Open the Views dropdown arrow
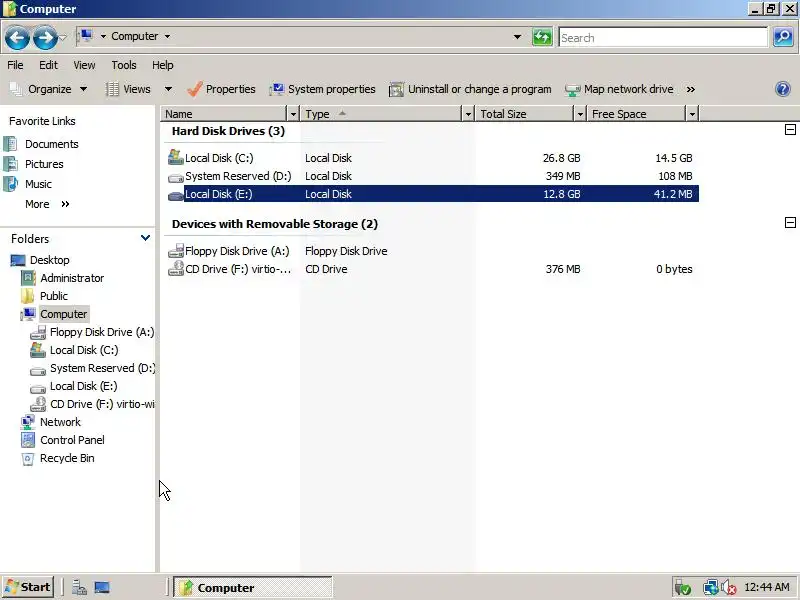This screenshot has width=800, height=600. point(168,89)
